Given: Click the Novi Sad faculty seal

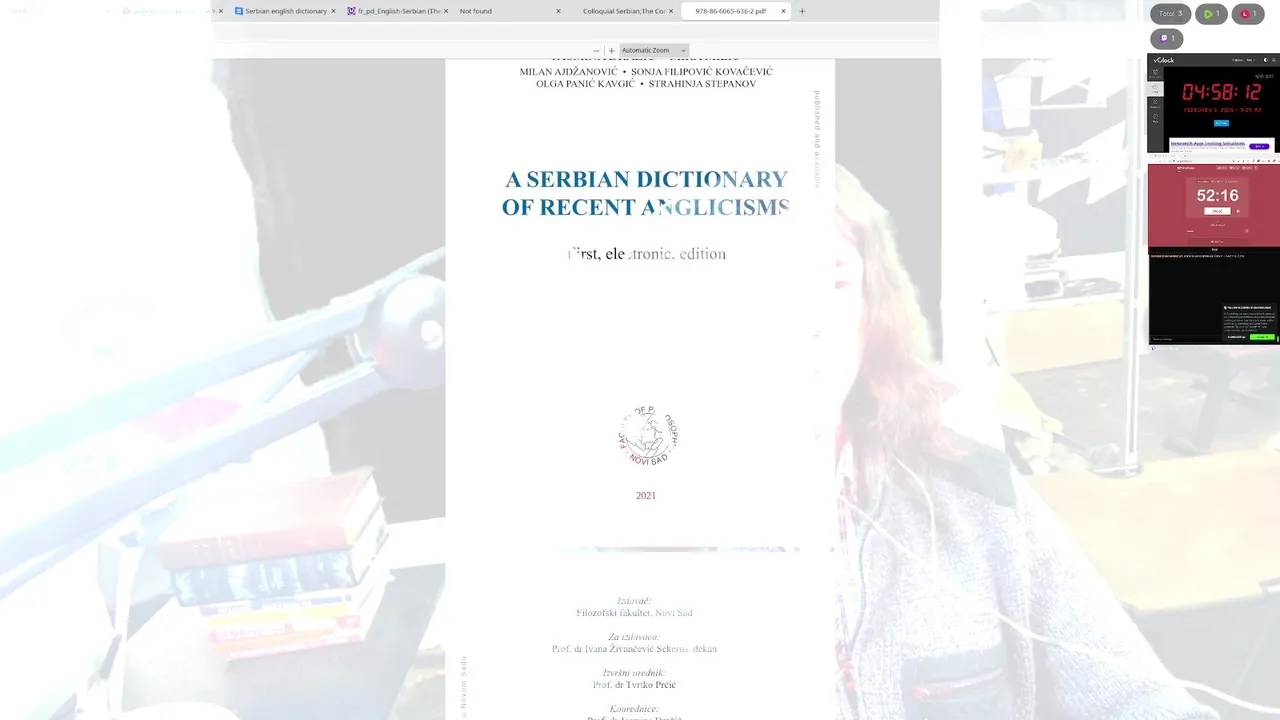Looking at the screenshot, I should point(648,435).
